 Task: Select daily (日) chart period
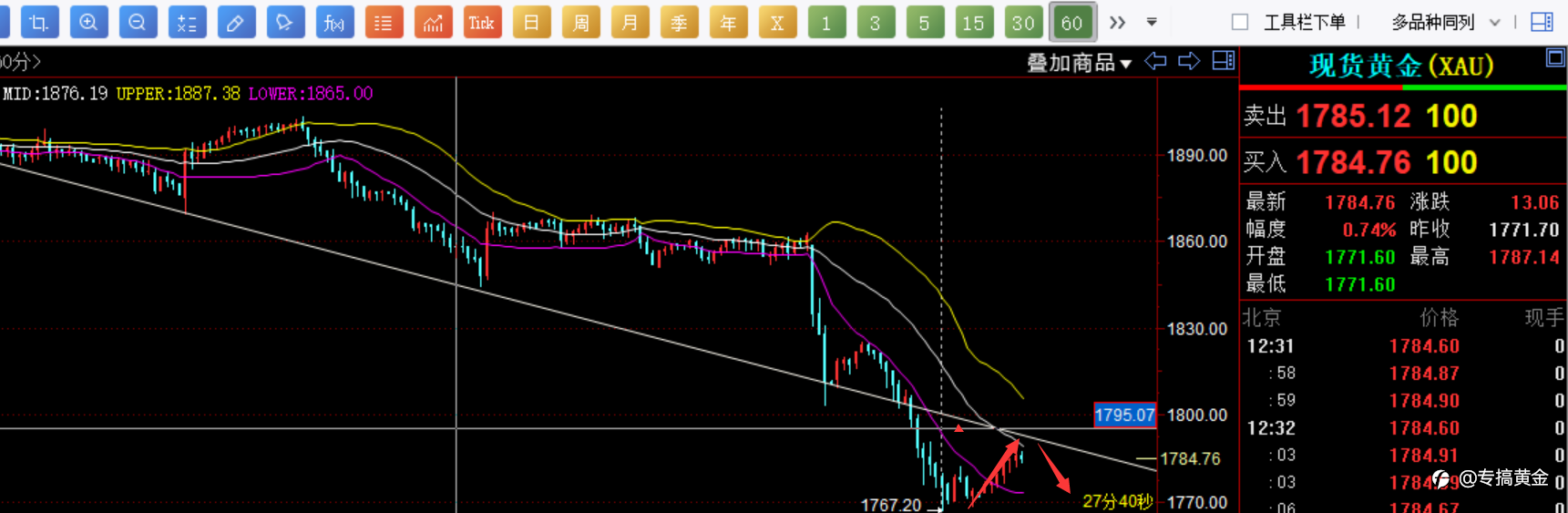pos(531,22)
